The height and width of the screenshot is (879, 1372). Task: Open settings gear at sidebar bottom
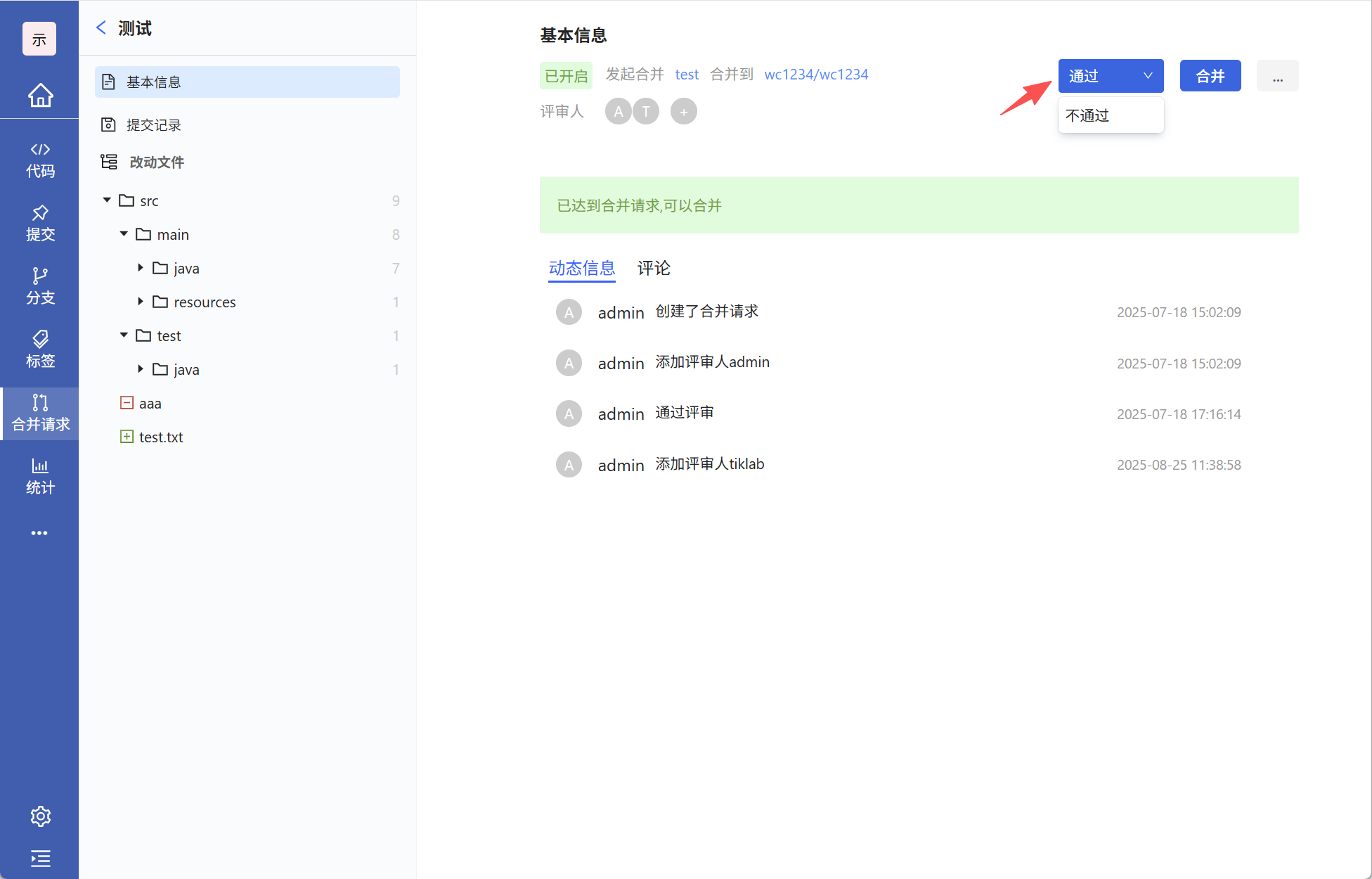coord(40,816)
